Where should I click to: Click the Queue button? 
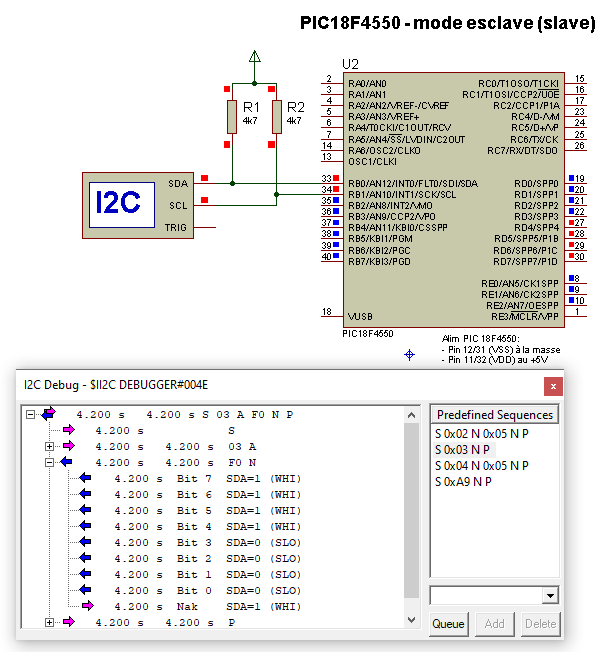(x=449, y=624)
